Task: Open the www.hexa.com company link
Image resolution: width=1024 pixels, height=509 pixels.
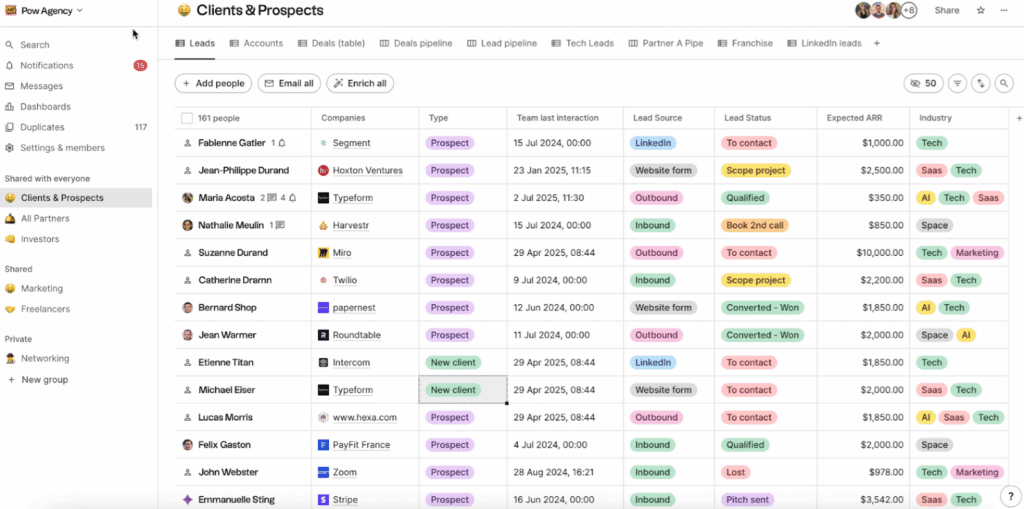Action: pyautogui.click(x=364, y=418)
